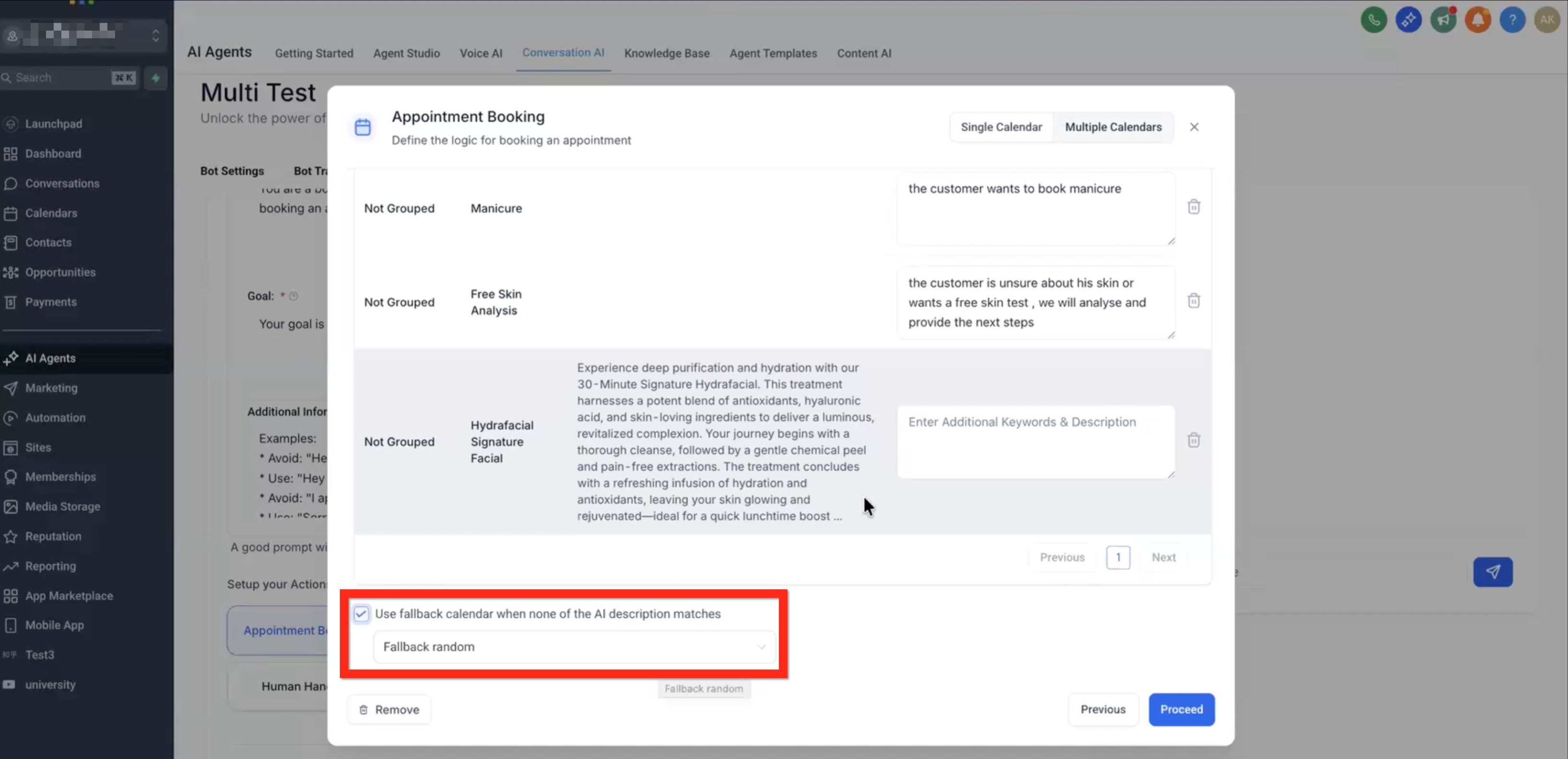Open the Fallback random dropdown
Image resolution: width=1568 pixels, height=759 pixels.
573,646
